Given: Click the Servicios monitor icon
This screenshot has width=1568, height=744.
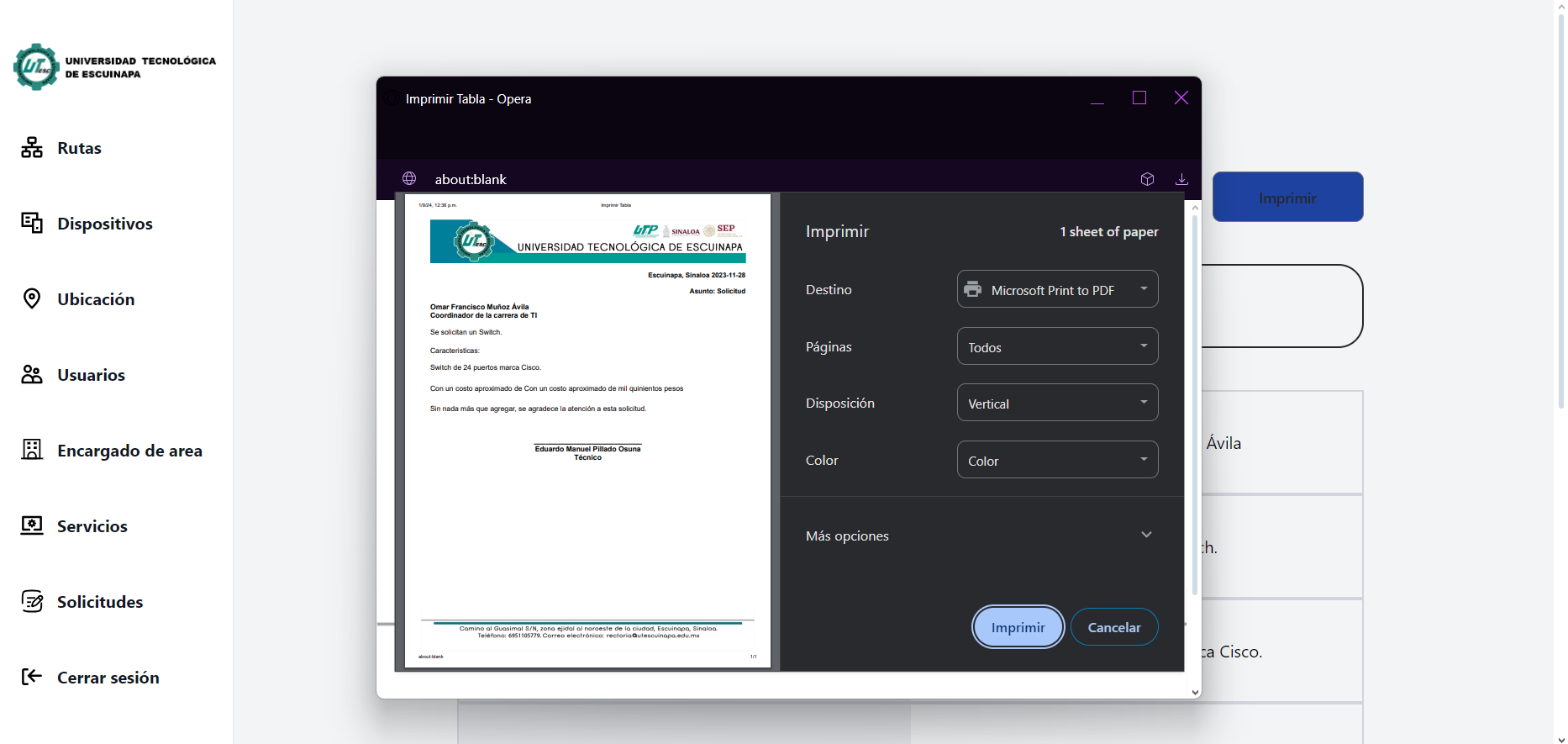Looking at the screenshot, I should 32,525.
